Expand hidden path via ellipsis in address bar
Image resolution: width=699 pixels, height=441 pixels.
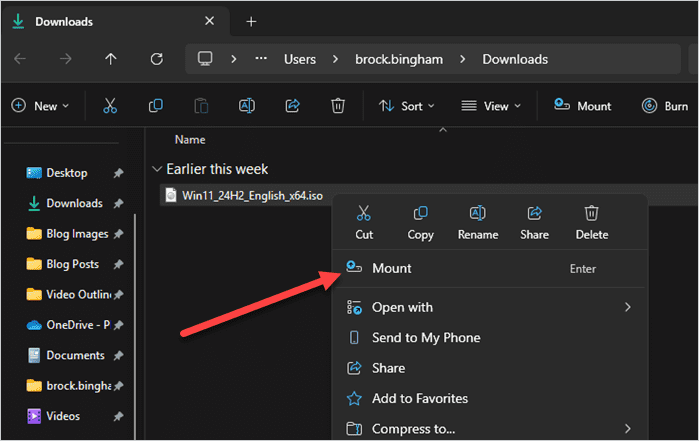pos(261,58)
